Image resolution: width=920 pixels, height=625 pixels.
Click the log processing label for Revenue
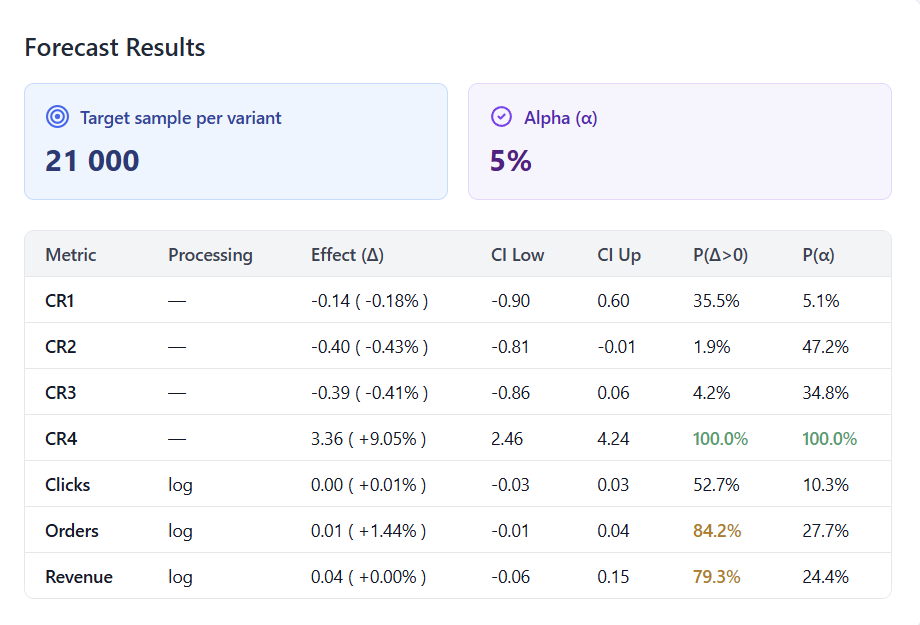click(x=180, y=577)
